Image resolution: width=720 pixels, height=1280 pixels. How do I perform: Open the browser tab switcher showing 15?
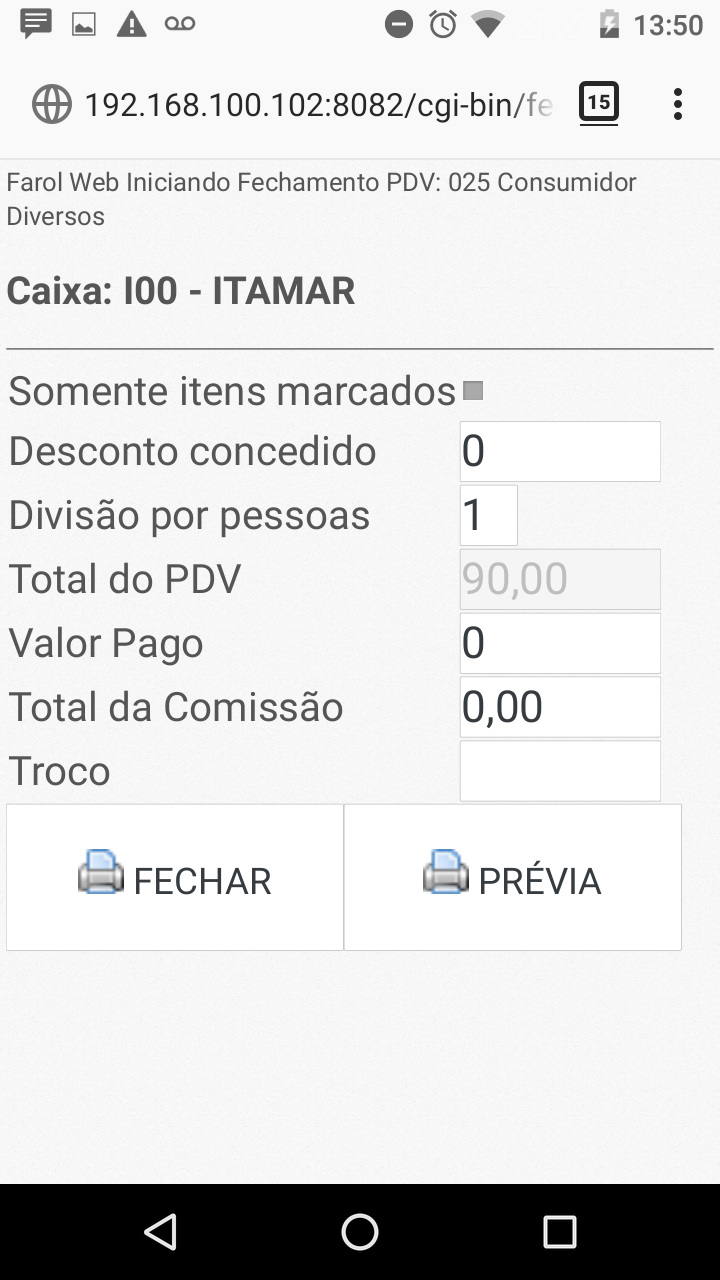pos(599,103)
